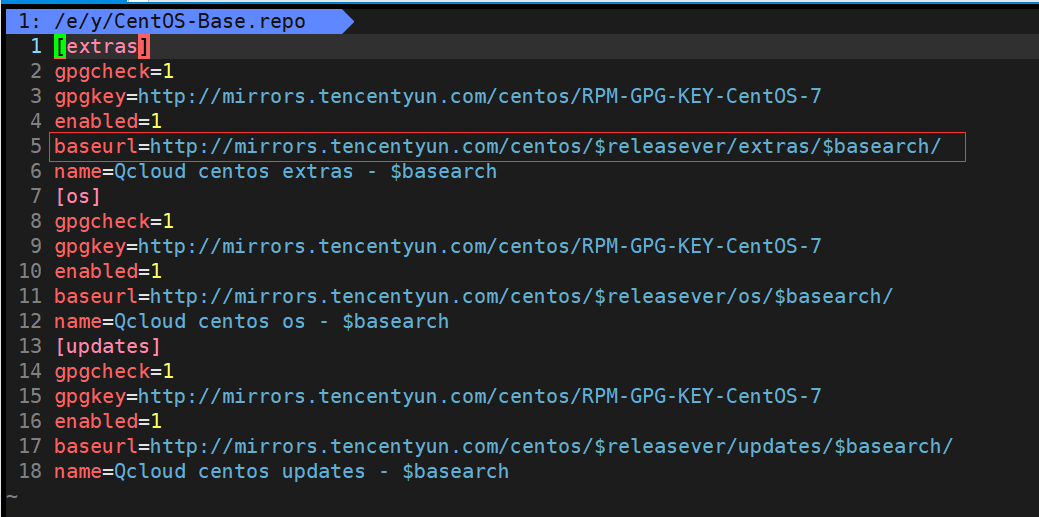Select the buffer tab /e/y/CentOS-Base.repo
Image resolution: width=1039 pixels, height=517 pixels.
click(179, 22)
